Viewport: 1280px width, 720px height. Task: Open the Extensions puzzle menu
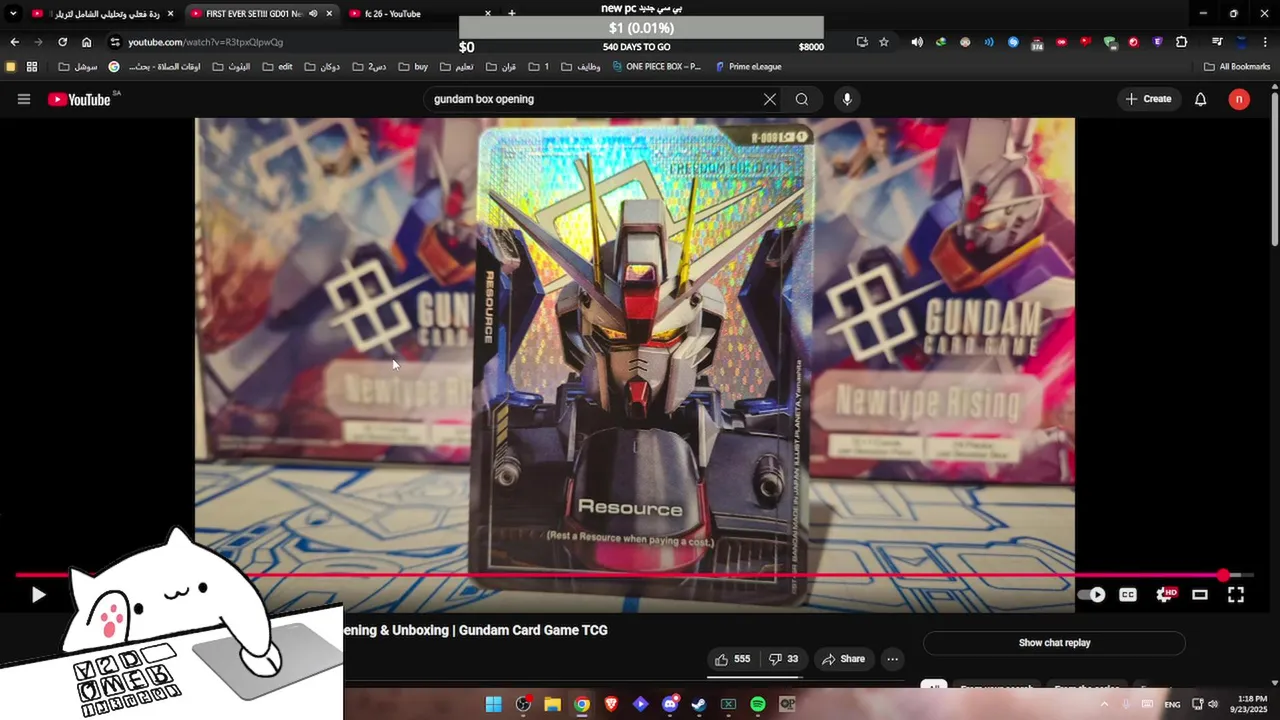1182,42
